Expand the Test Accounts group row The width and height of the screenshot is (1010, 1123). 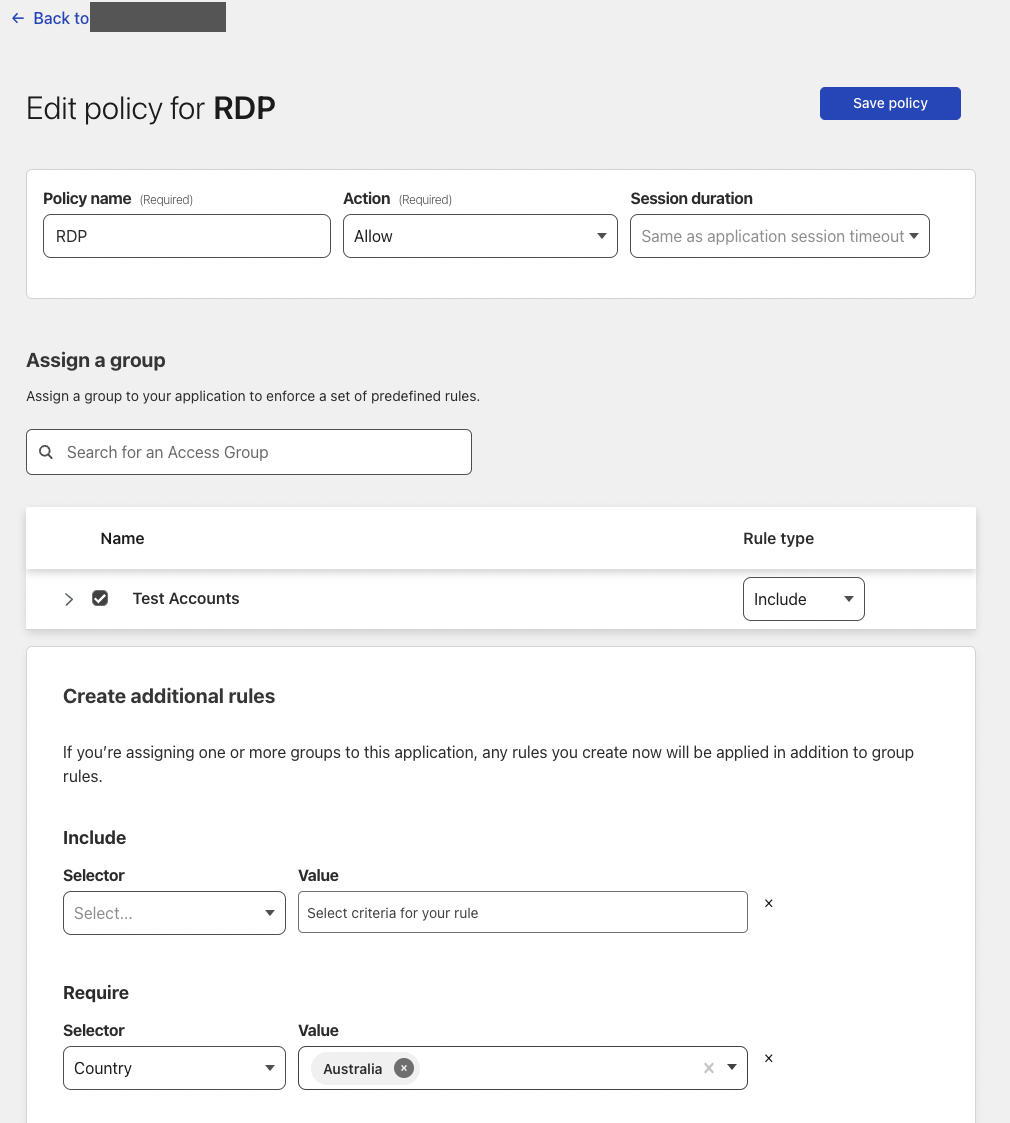69,599
